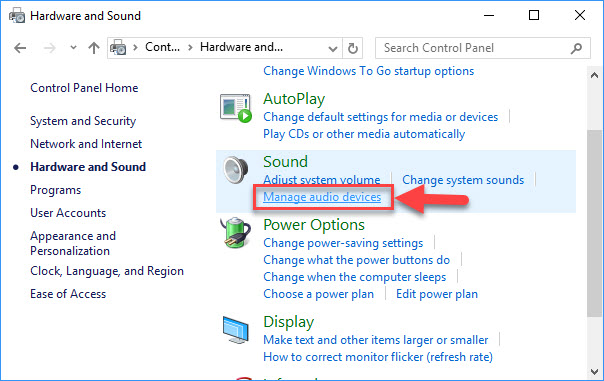Open Manage audio devices link

[x=322, y=197]
